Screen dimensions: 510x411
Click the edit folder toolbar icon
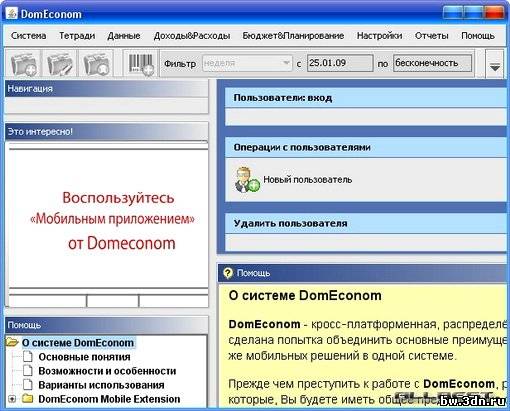click(x=60, y=63)
